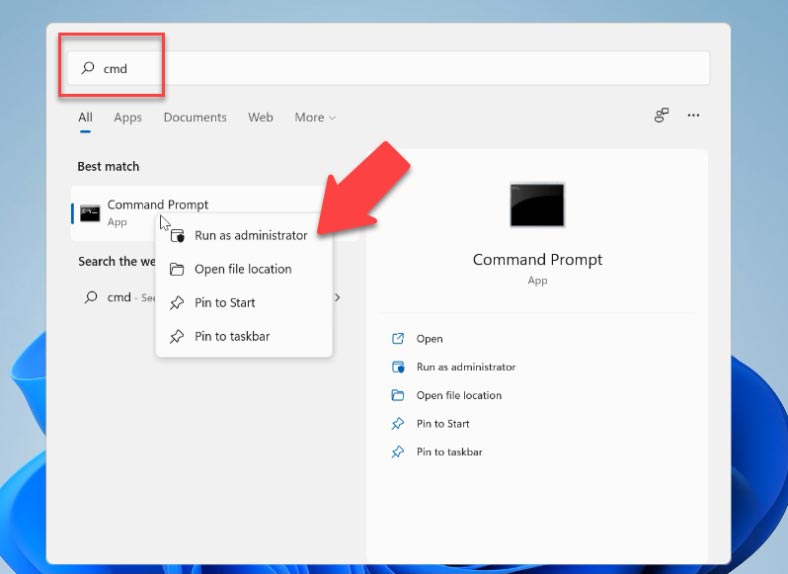This screenshot has height=574, width=788.
Task: Open the feedback/account icon near the ellipsis
Action: coord(661,115)
